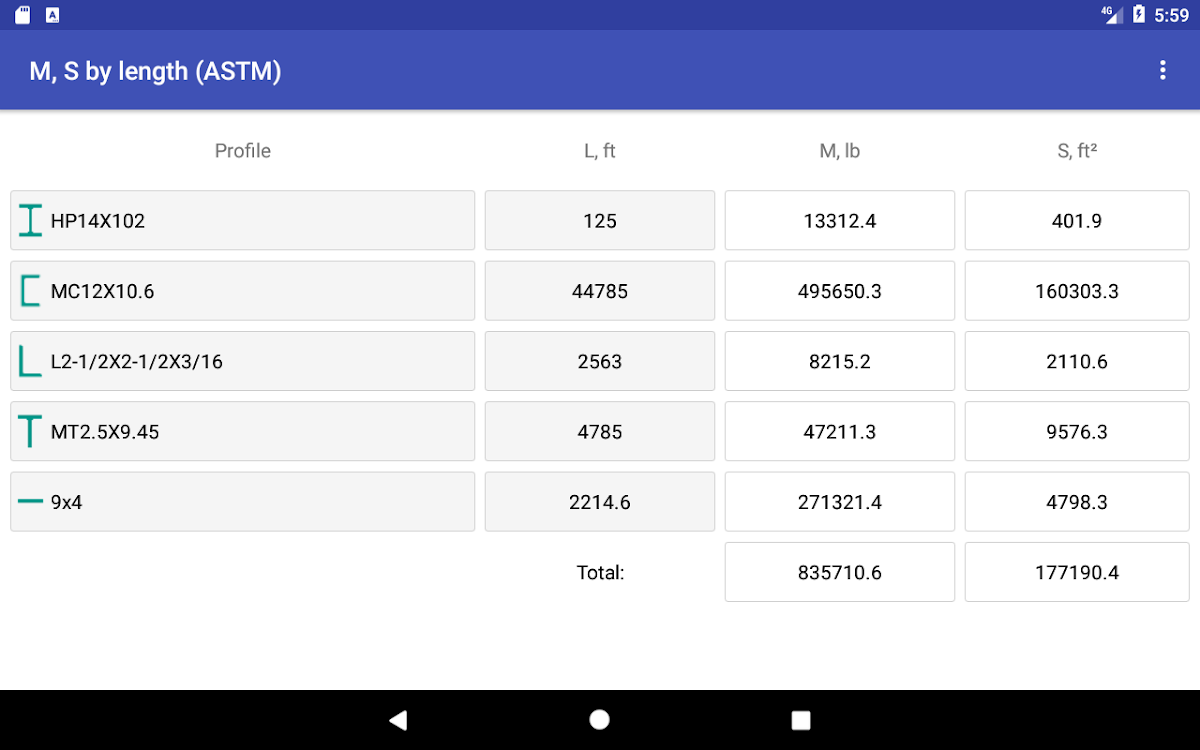Screen dimensions: 1200x750
Task: Click the I-beam icon for HP14X102
Action: (x=31, y=221)
